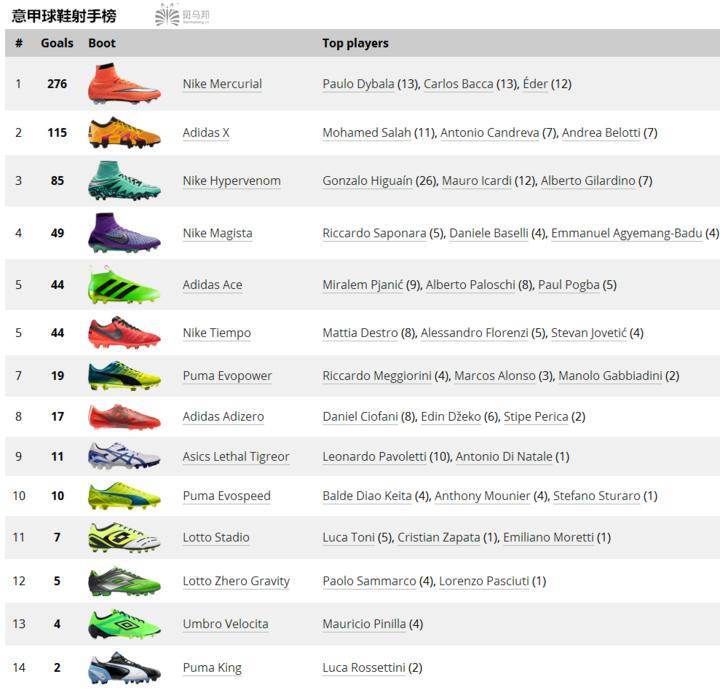The height and width of the screenshot is (690, 720).
Task: Open the Adidas Ace link
Action: point(212,285)
